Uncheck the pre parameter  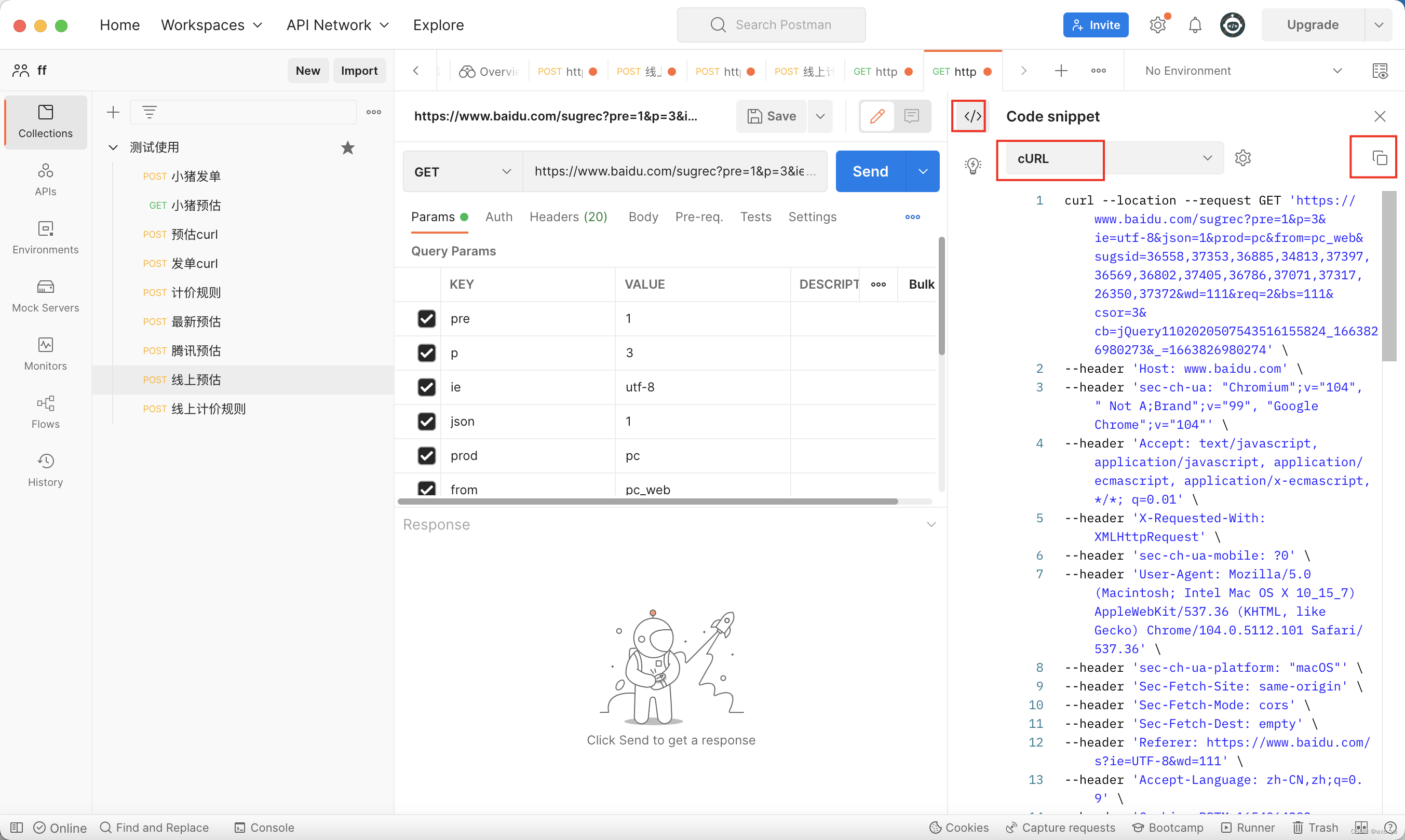(427, 319)
